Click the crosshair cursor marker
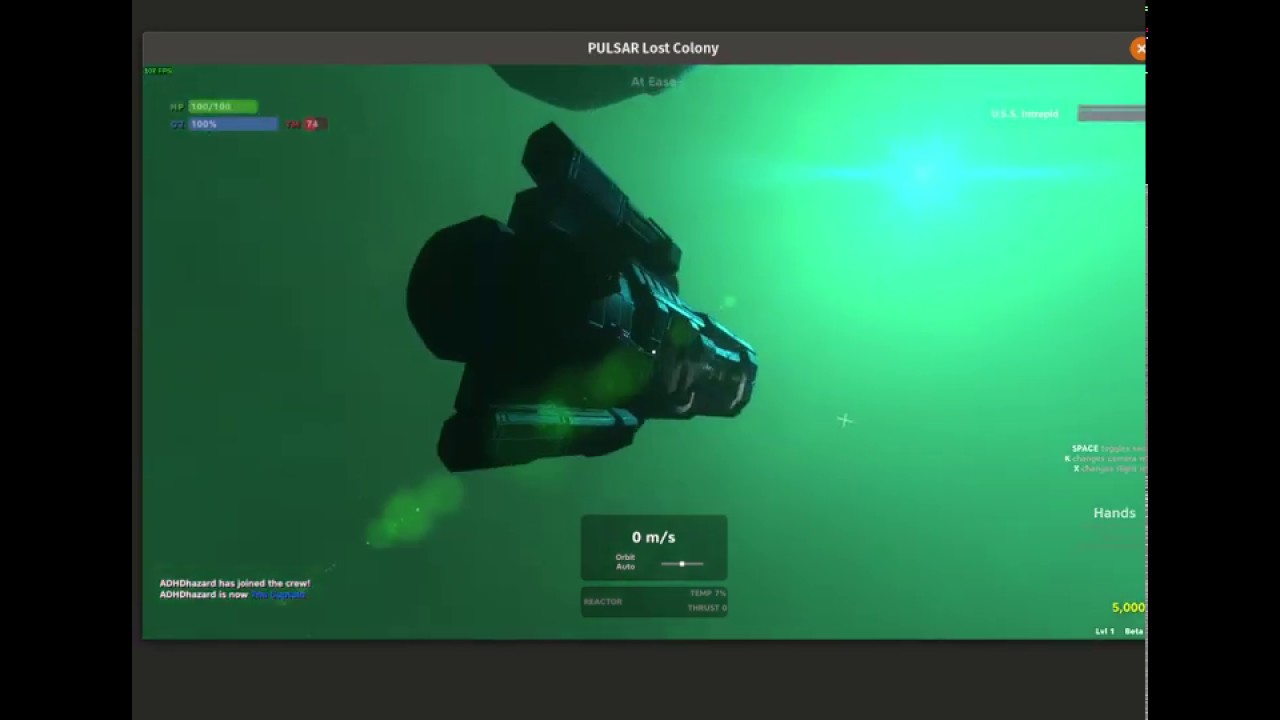 (x=845, y=420)
